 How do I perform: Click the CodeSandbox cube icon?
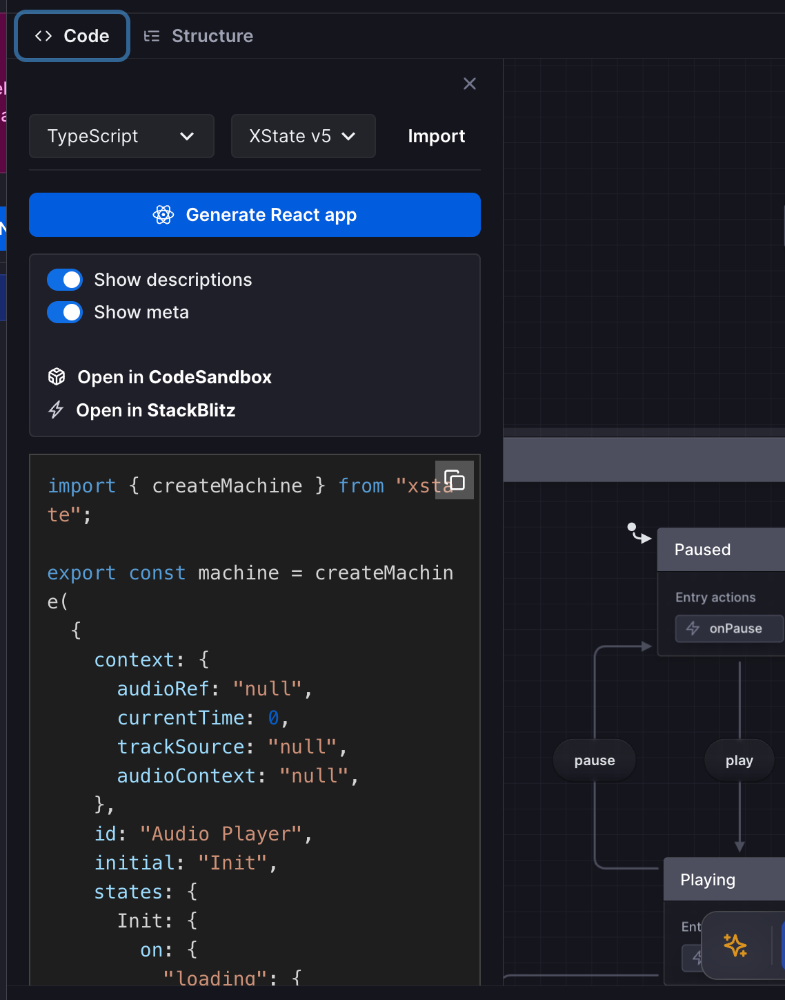(57, 377)
